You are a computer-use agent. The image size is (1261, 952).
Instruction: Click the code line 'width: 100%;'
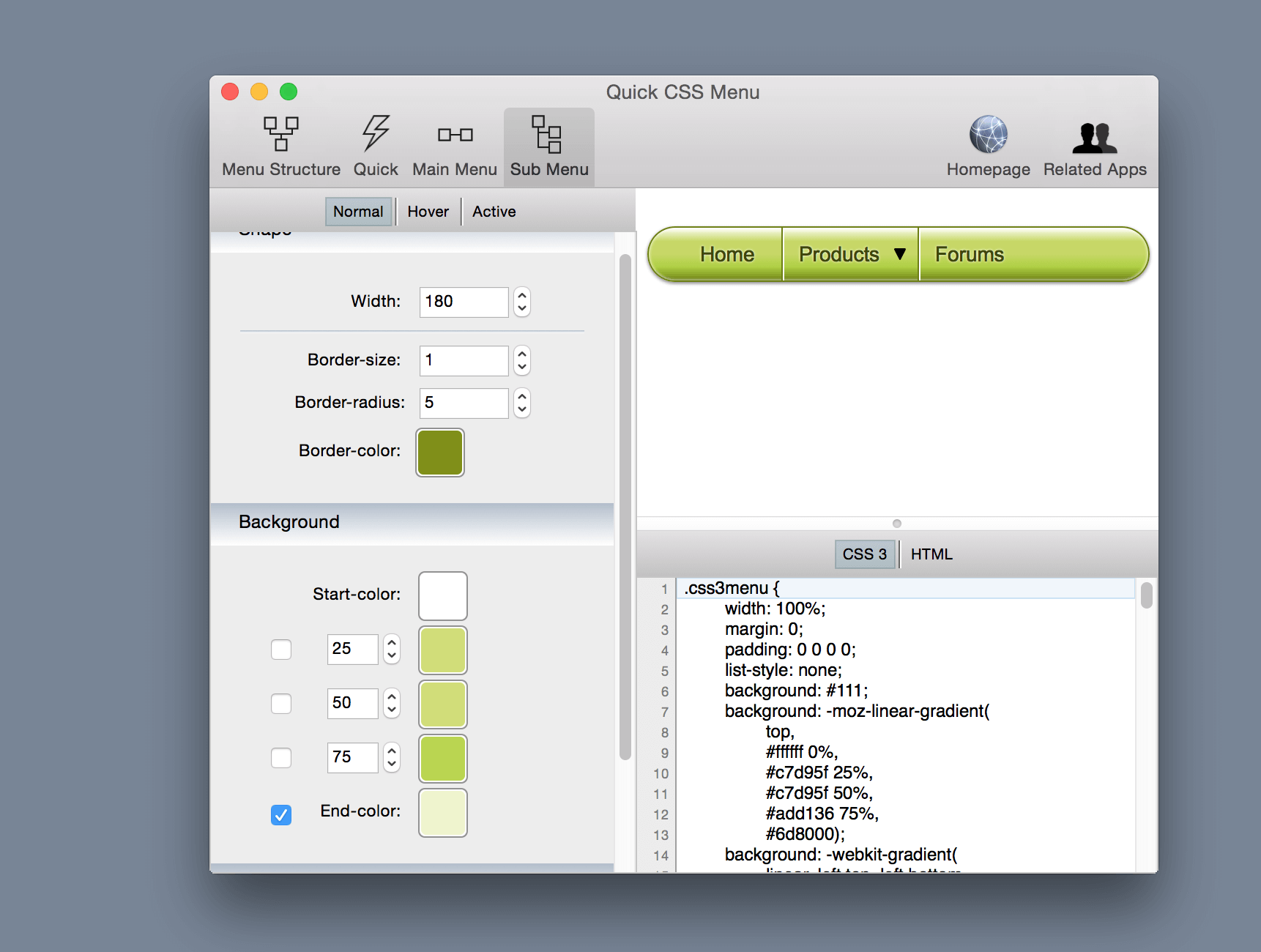[x=775, y=609]
